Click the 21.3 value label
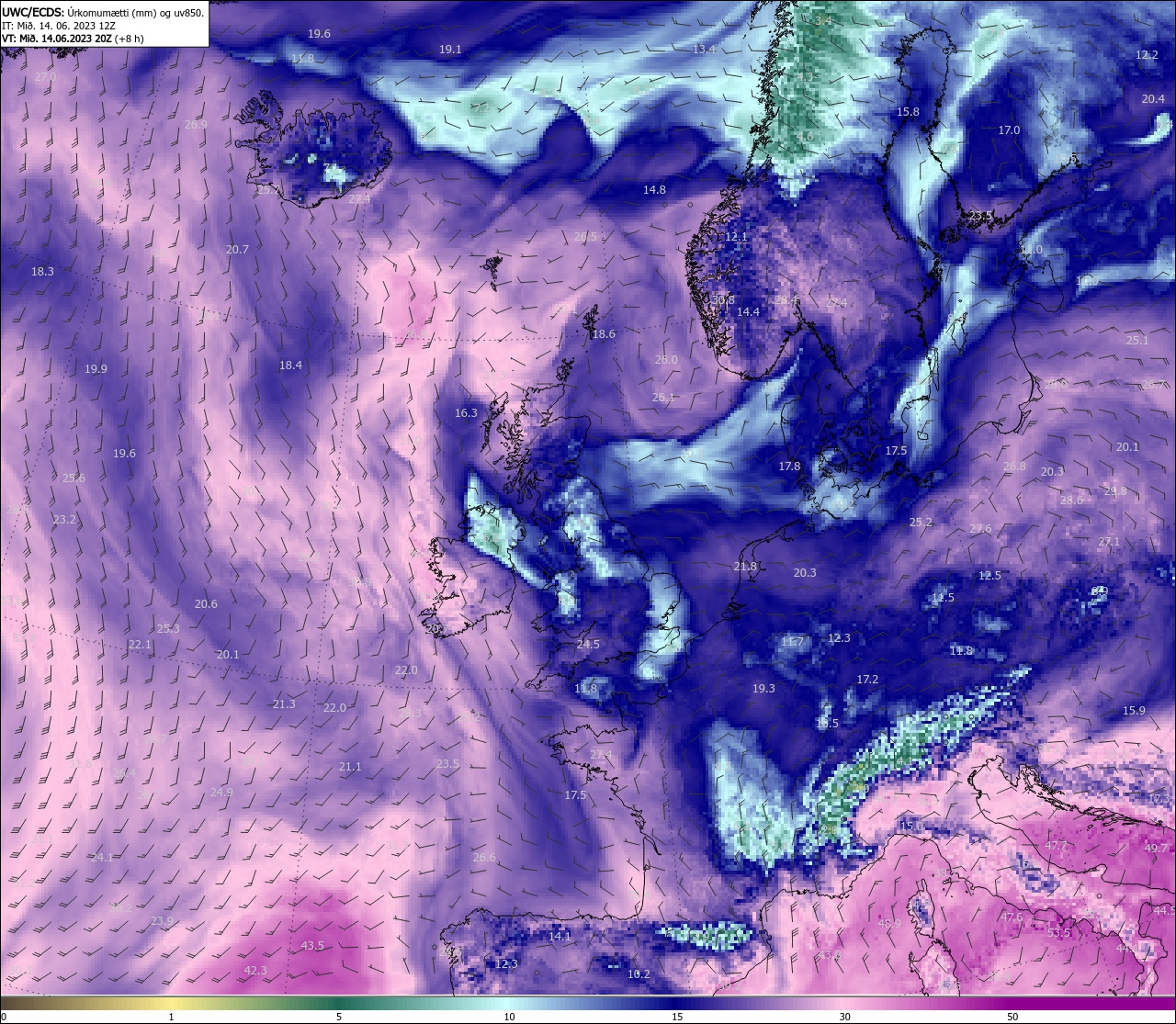Viewport: 1176px width, 1024px height. coord(284,704)
